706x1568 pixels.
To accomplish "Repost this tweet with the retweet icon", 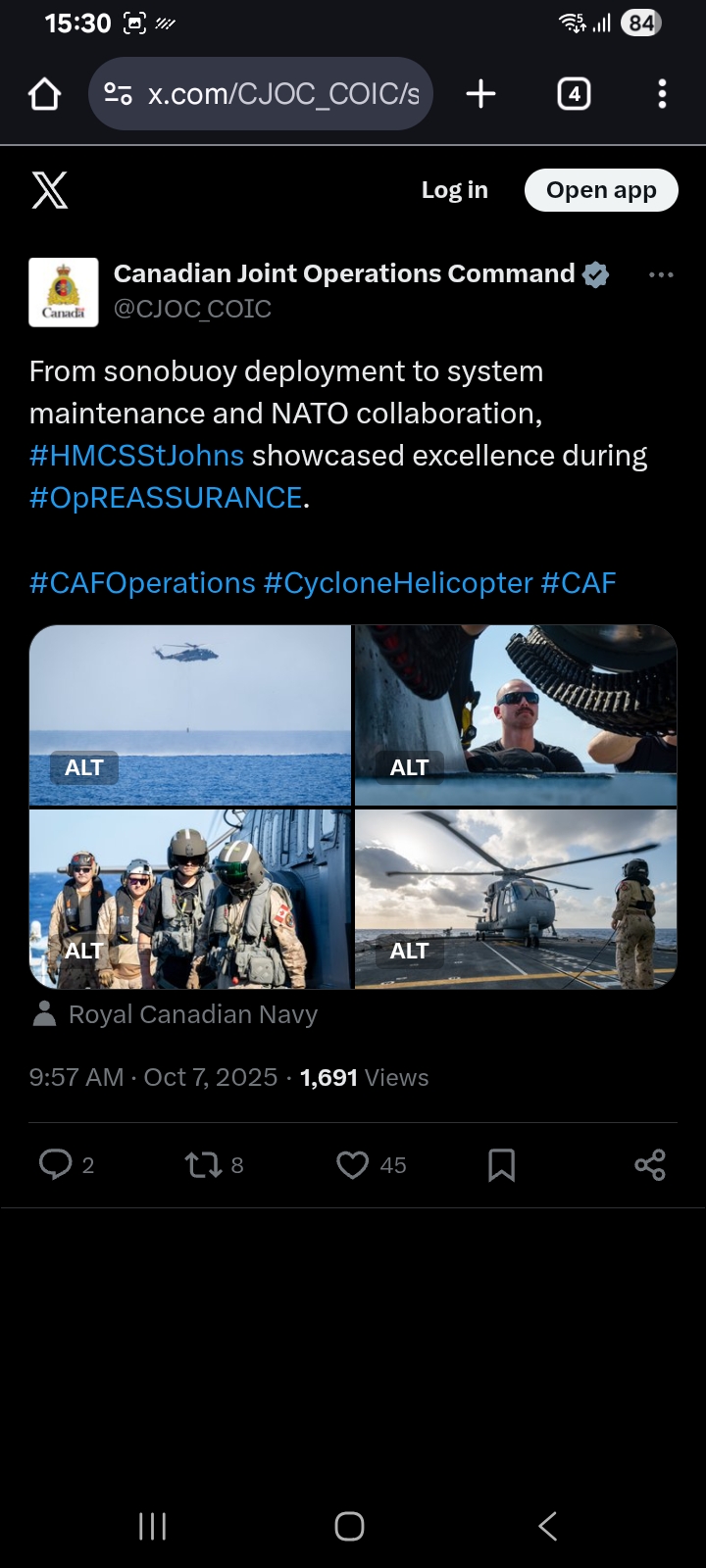I will [x=203, y=1164].
